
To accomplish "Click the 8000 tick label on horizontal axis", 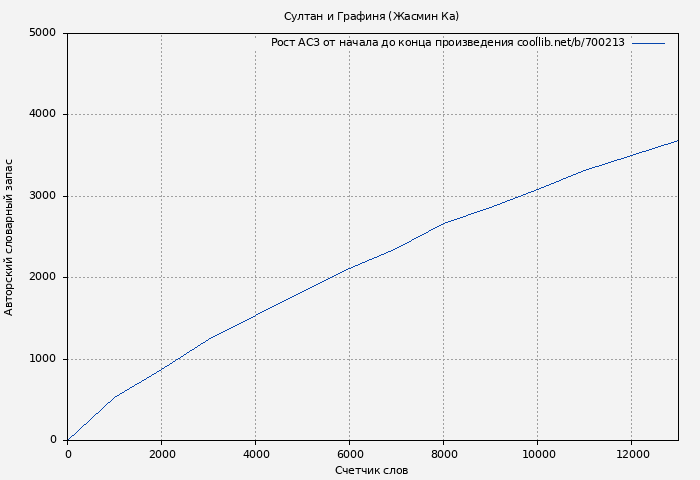I will tap(443, 454).
